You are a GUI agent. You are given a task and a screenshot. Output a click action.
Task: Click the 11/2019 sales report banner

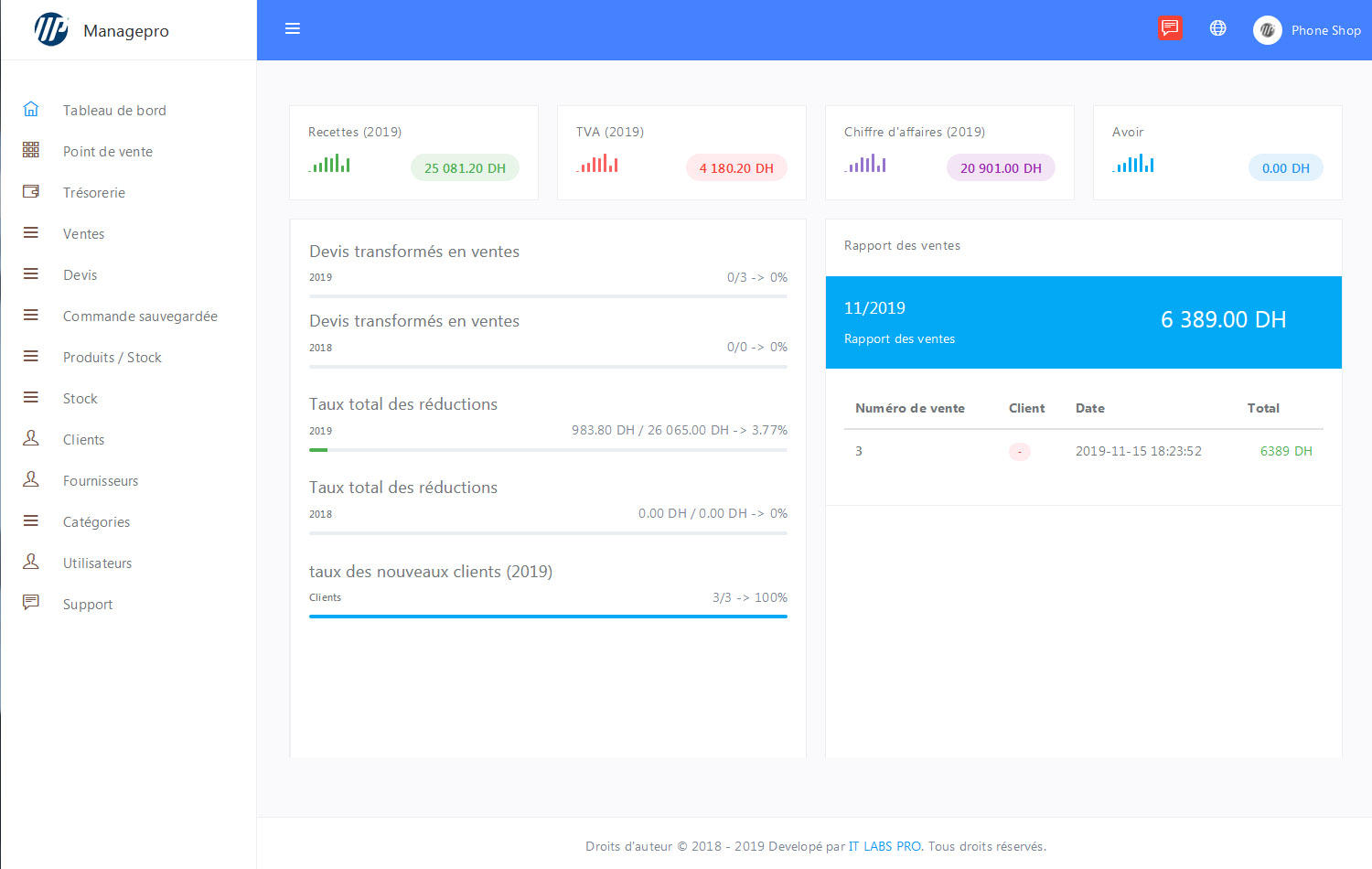pyautogui.click(x=1083, y=322)
